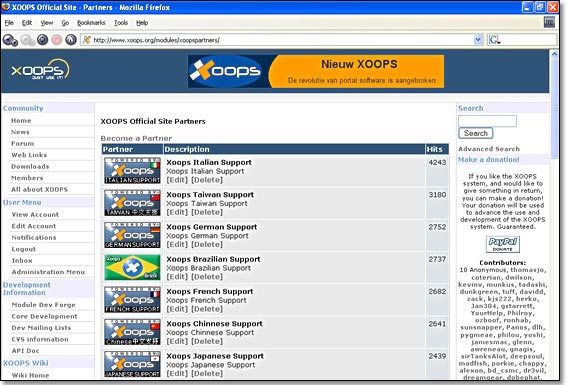The image size is (570, 385).
Task: Click the PayPal Donate icon
Action: point(503,244)
